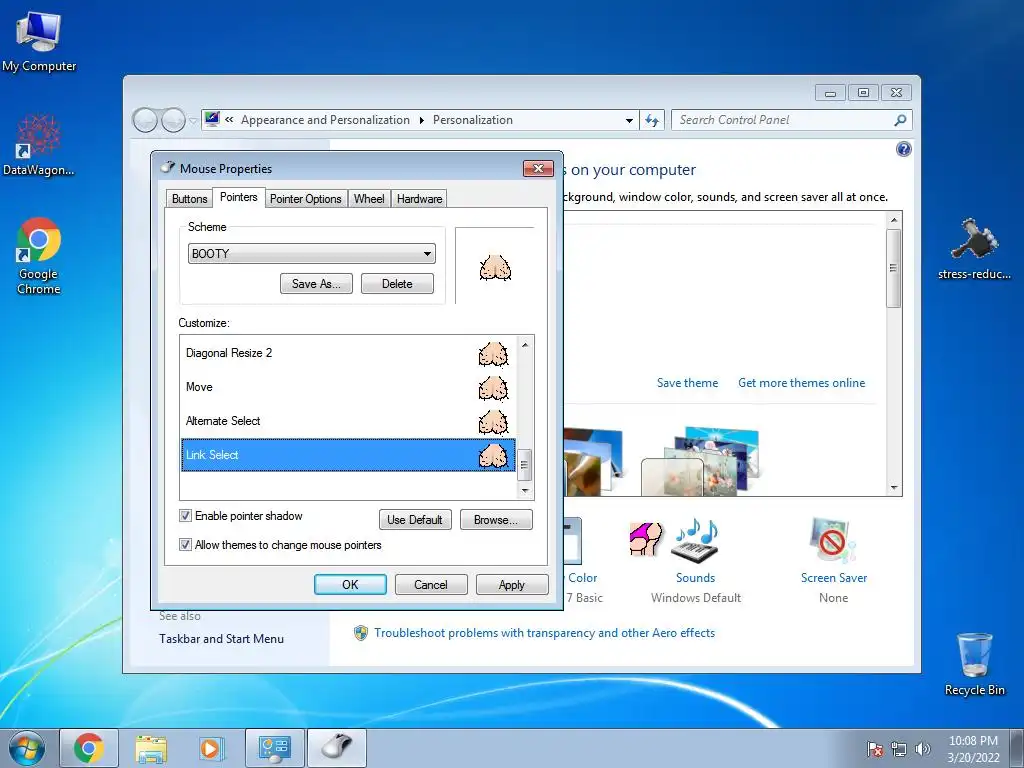Open the Sounds icon in Personalization

695,541
